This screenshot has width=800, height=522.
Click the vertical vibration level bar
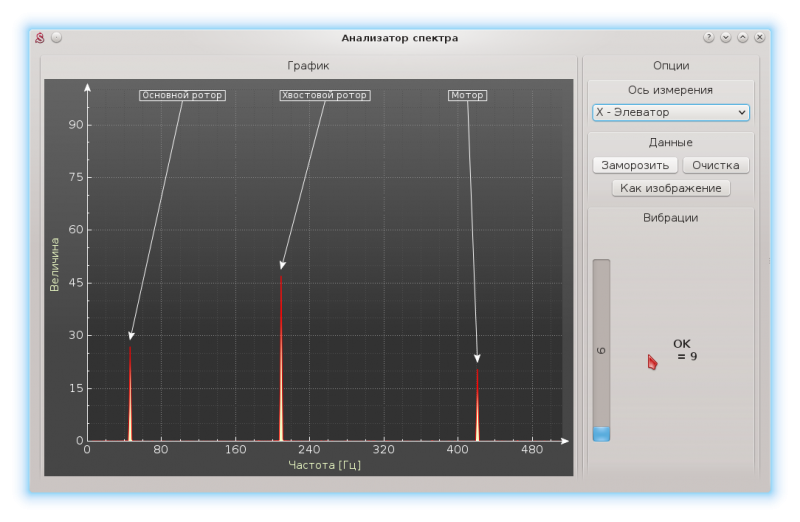601,350
